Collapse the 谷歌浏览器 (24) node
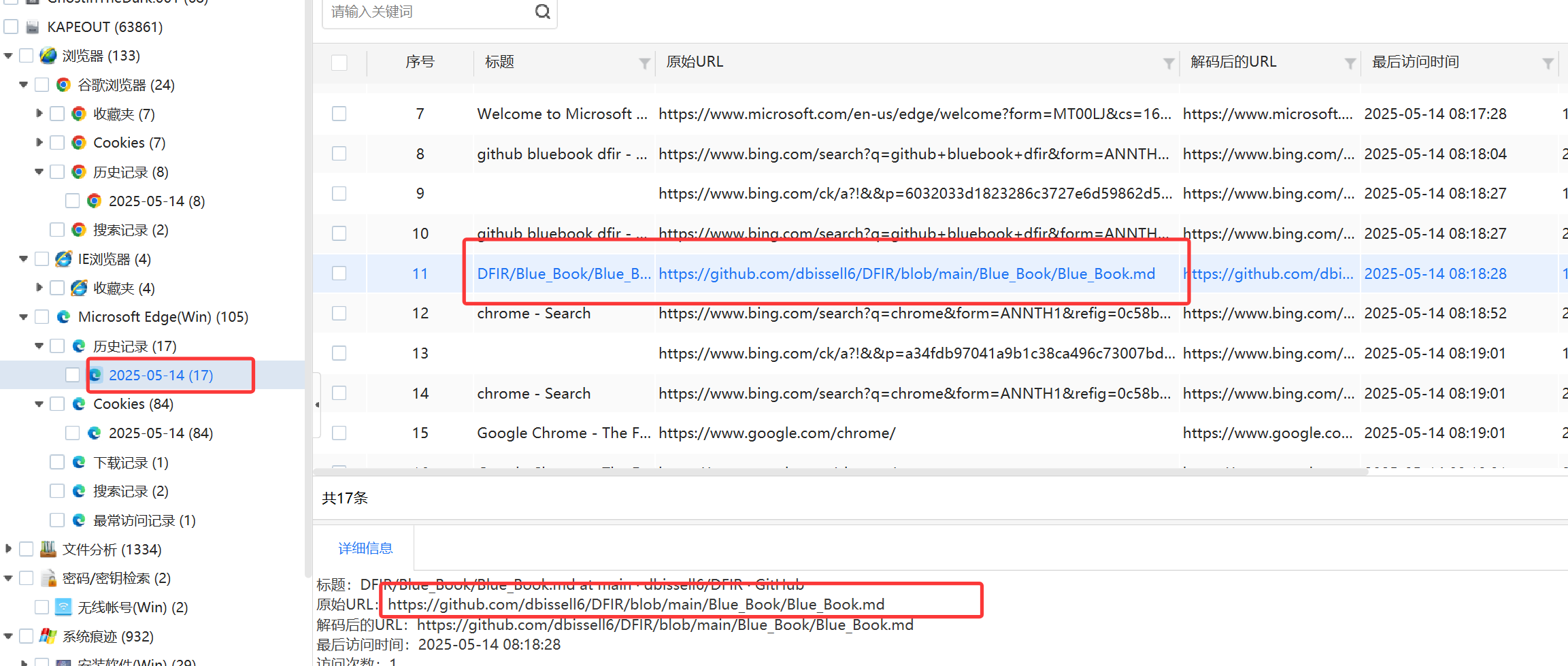Screen dimensions: 1568x666 24,85
